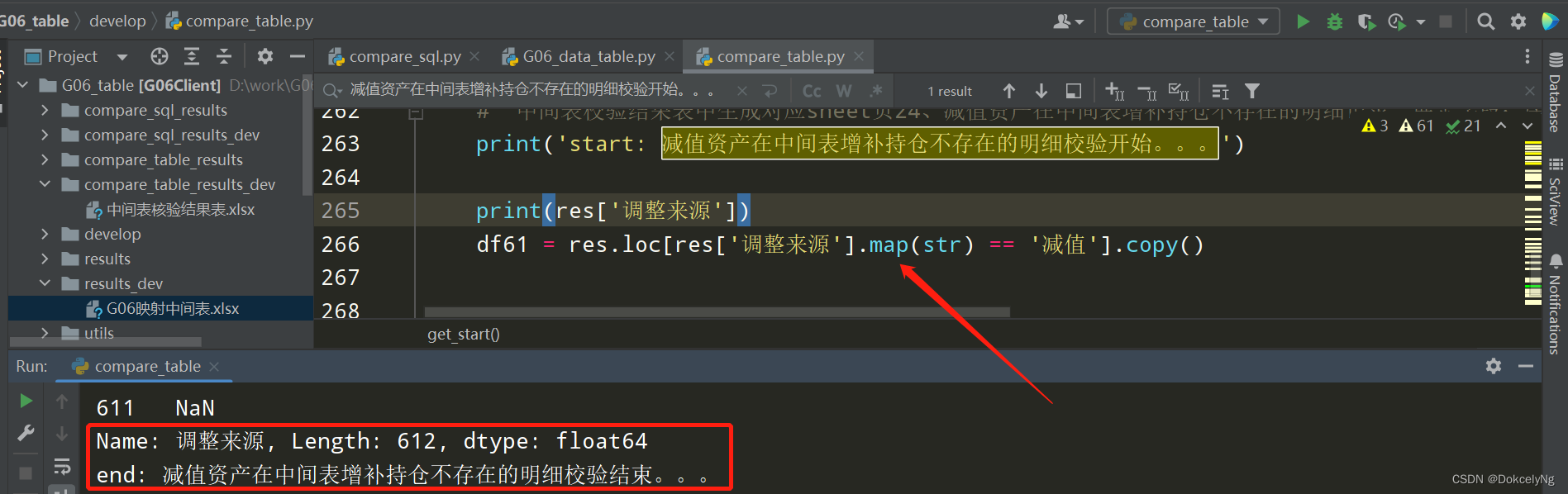Image resolution: width=1568 pixels, height=494 pixels.
Task: Select all occurrences icon in search bar
Action: (x=1179, y=91)
